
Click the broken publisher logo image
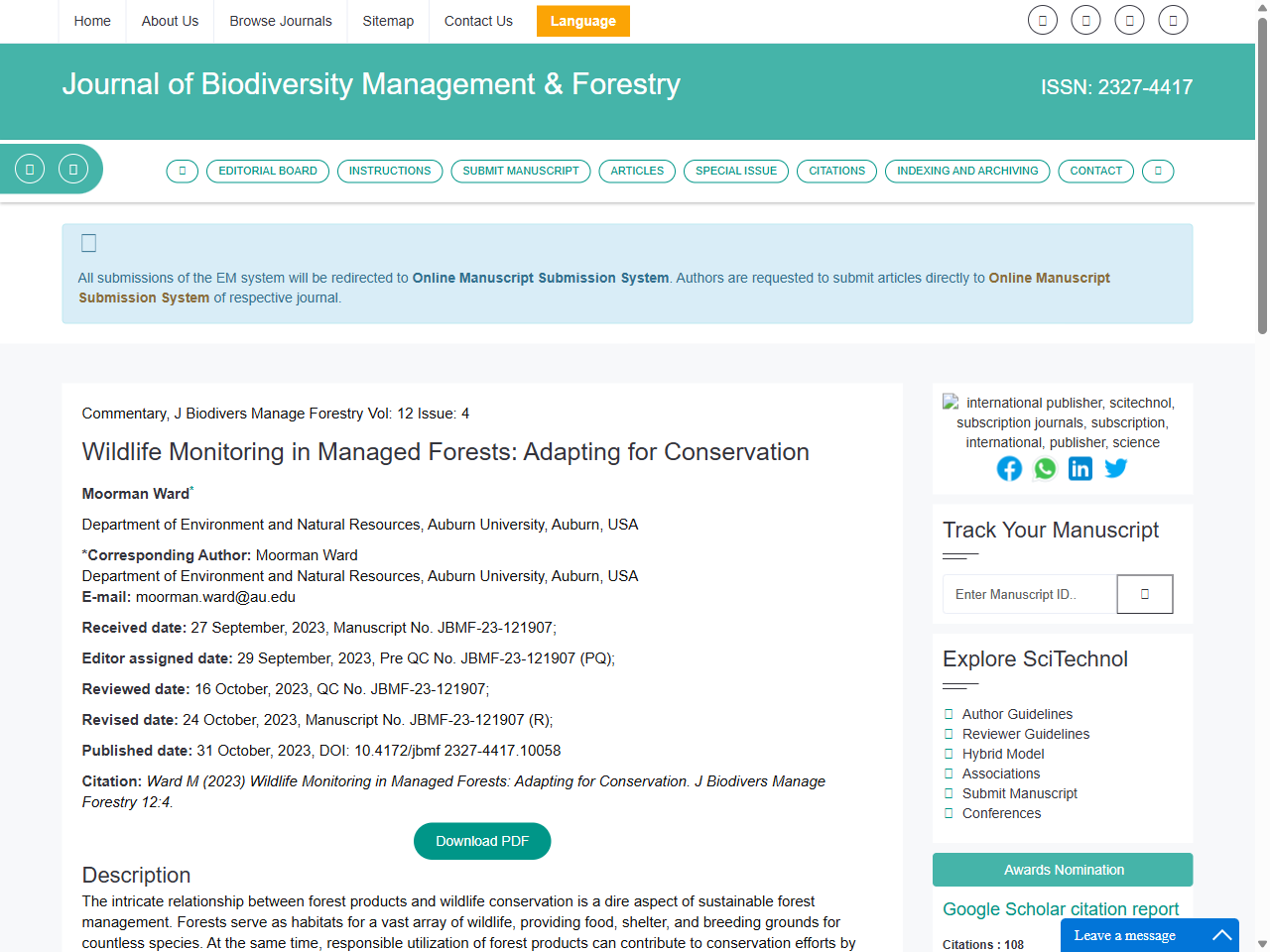click(952, 403)
